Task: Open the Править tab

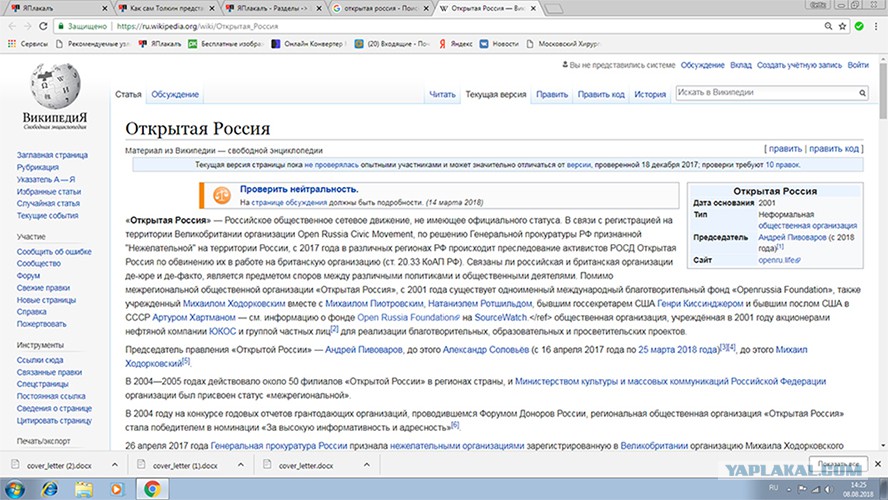Action: (552, 95)
